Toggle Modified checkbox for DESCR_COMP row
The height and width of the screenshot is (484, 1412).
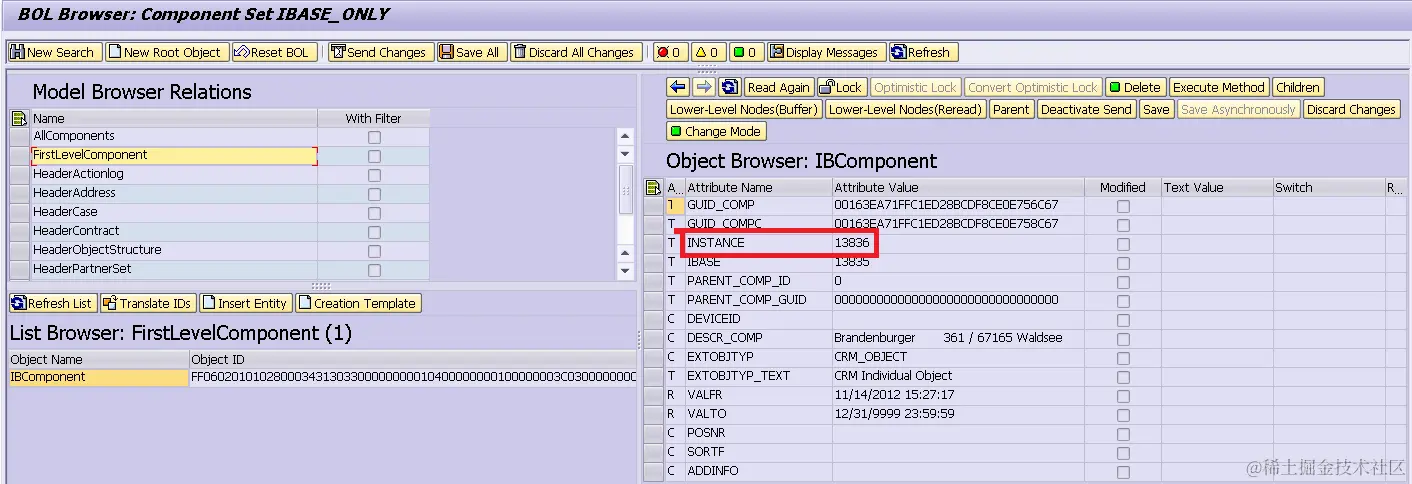[1123, 339]
